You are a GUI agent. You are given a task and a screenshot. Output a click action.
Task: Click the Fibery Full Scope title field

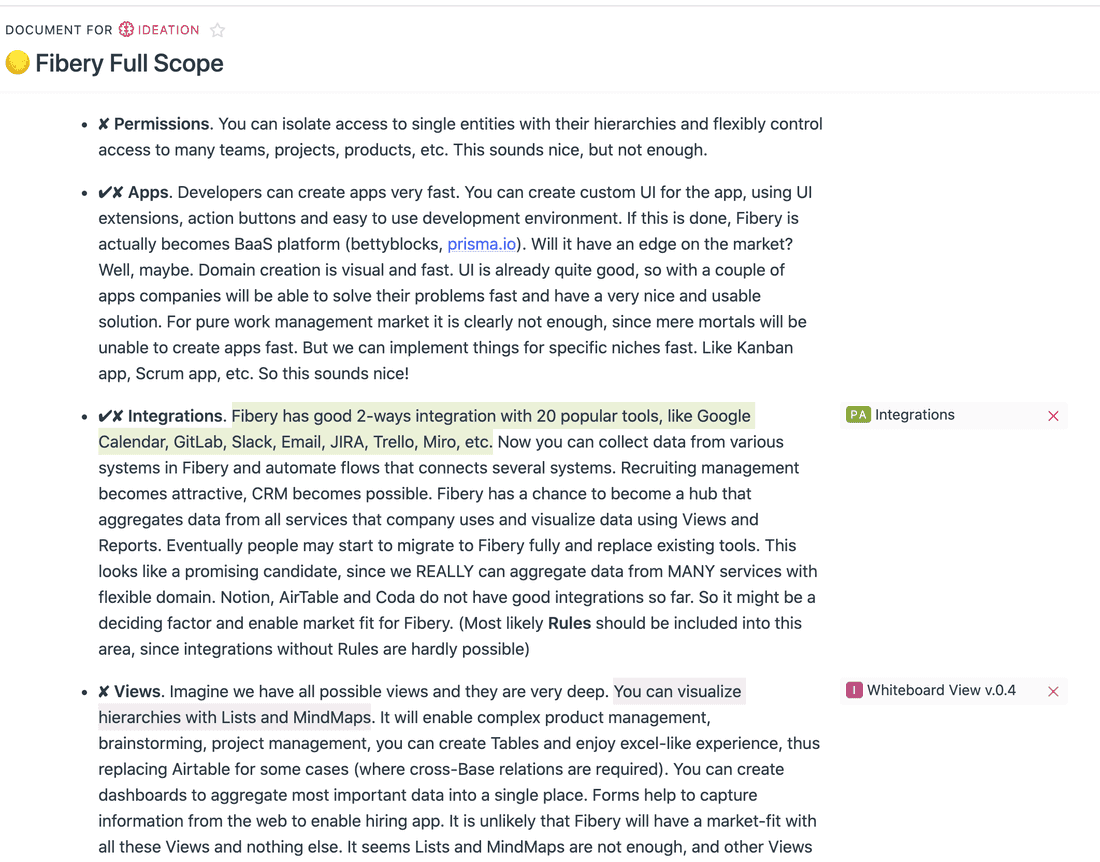tap(128, 63)
